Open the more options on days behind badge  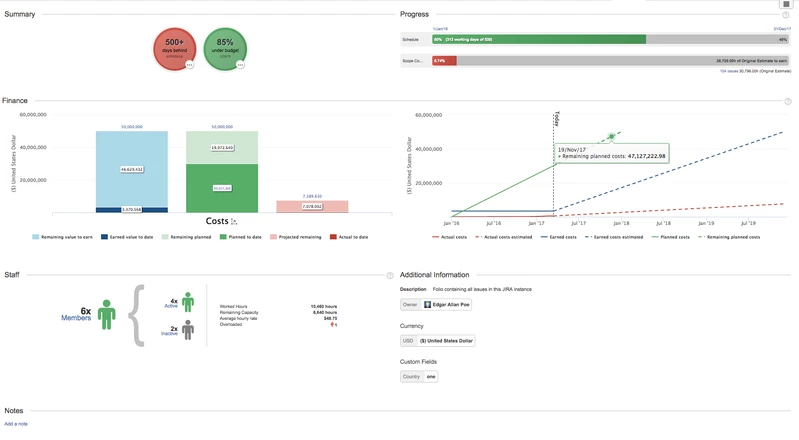coord(188,64)
